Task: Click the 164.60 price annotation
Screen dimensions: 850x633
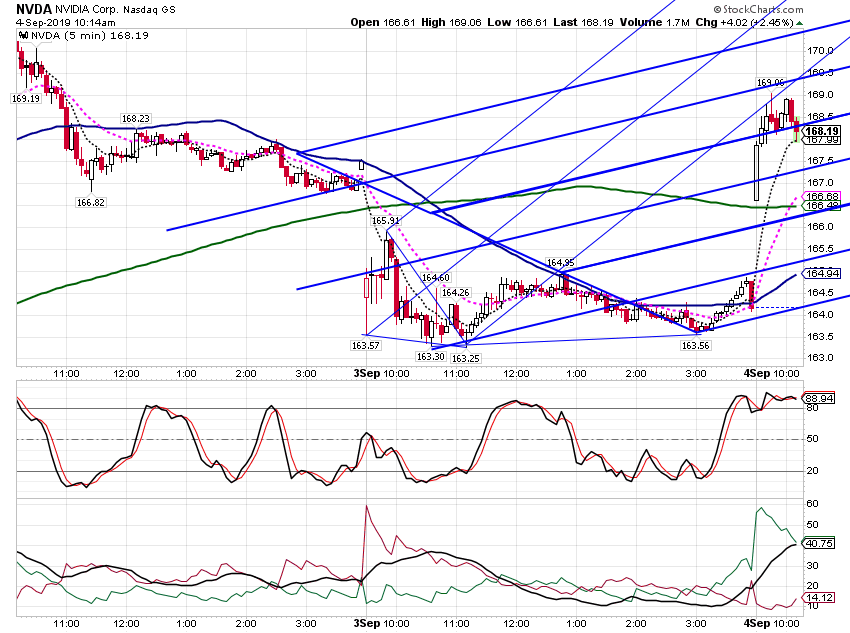Action: (436, 278)
